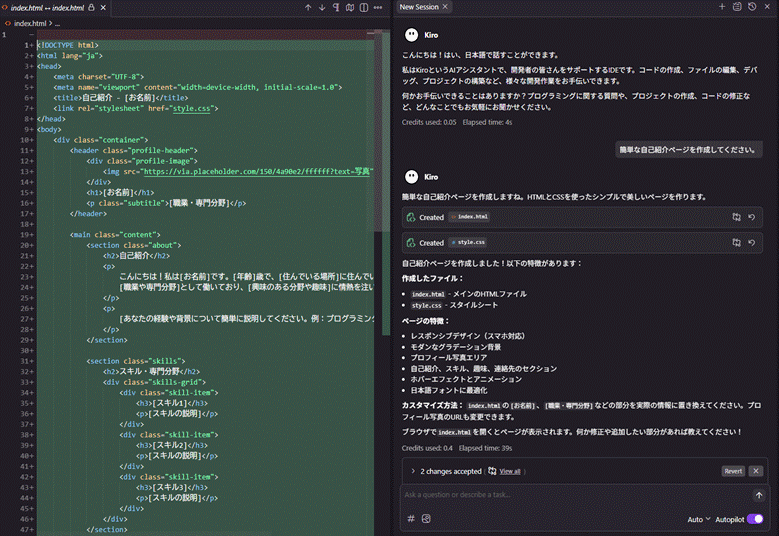This screenshot has height=536, width=779.
Task: Start a new session with plus icon
Action: click(x=722, y=7)
